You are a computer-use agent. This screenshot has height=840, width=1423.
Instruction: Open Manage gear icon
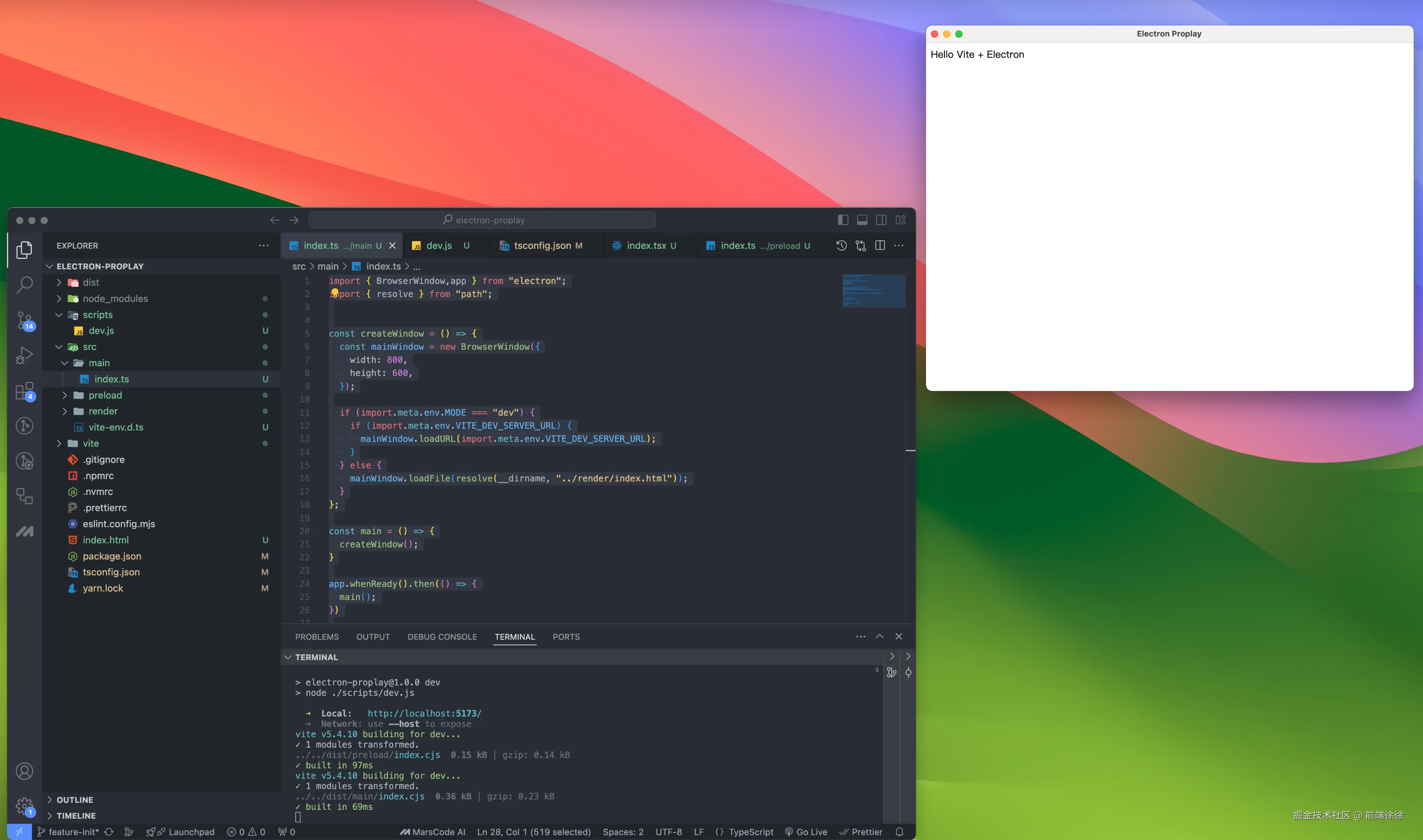tap(24, 806)
